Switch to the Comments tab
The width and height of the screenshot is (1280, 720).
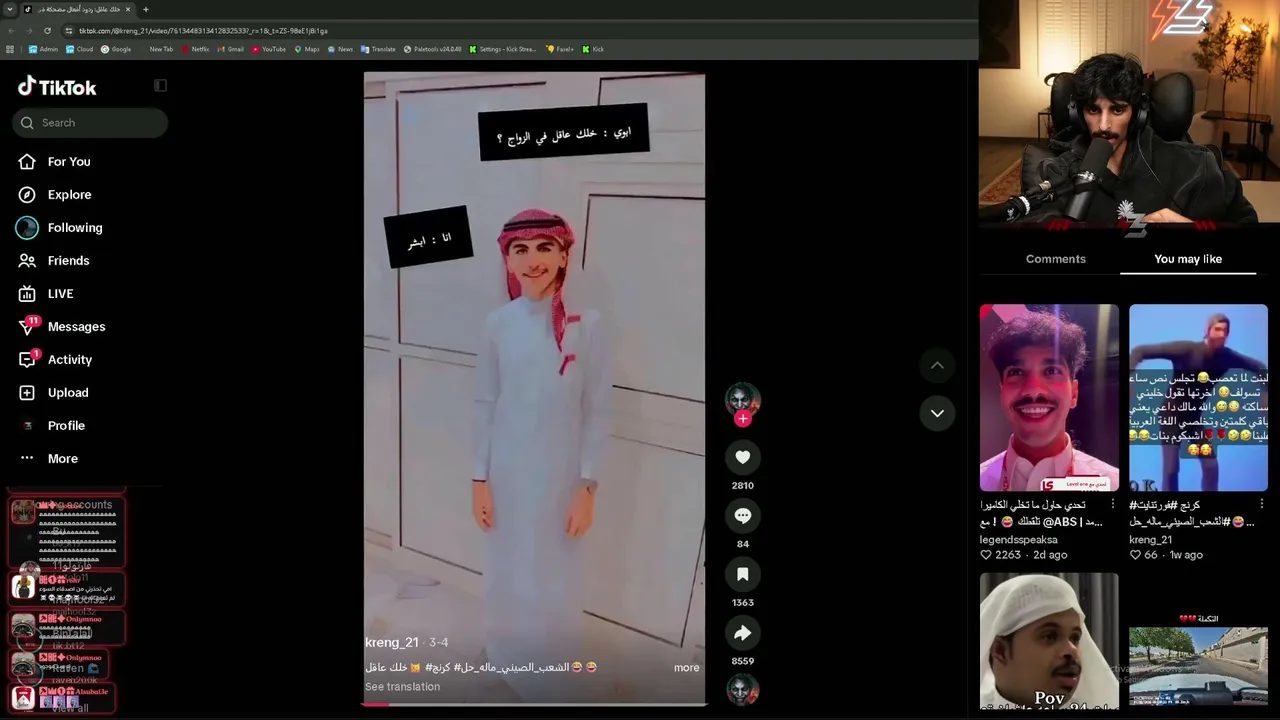pos(1055,259)
